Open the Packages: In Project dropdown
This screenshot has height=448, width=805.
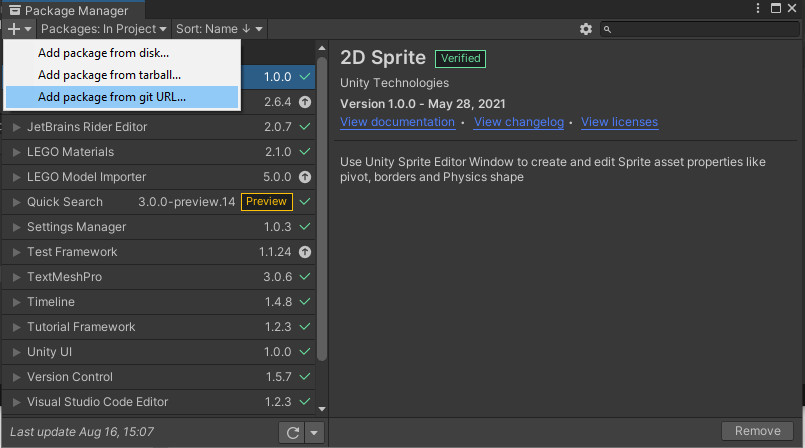104,29
